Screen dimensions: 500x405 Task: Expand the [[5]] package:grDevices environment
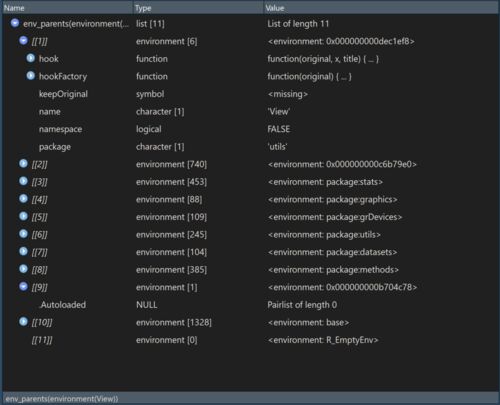click(23, 216)
